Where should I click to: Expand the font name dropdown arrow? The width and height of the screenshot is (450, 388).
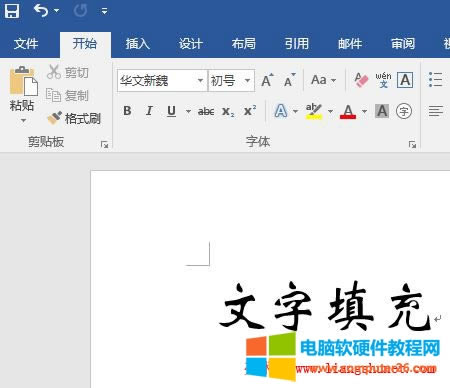click(x=200, y=81)
